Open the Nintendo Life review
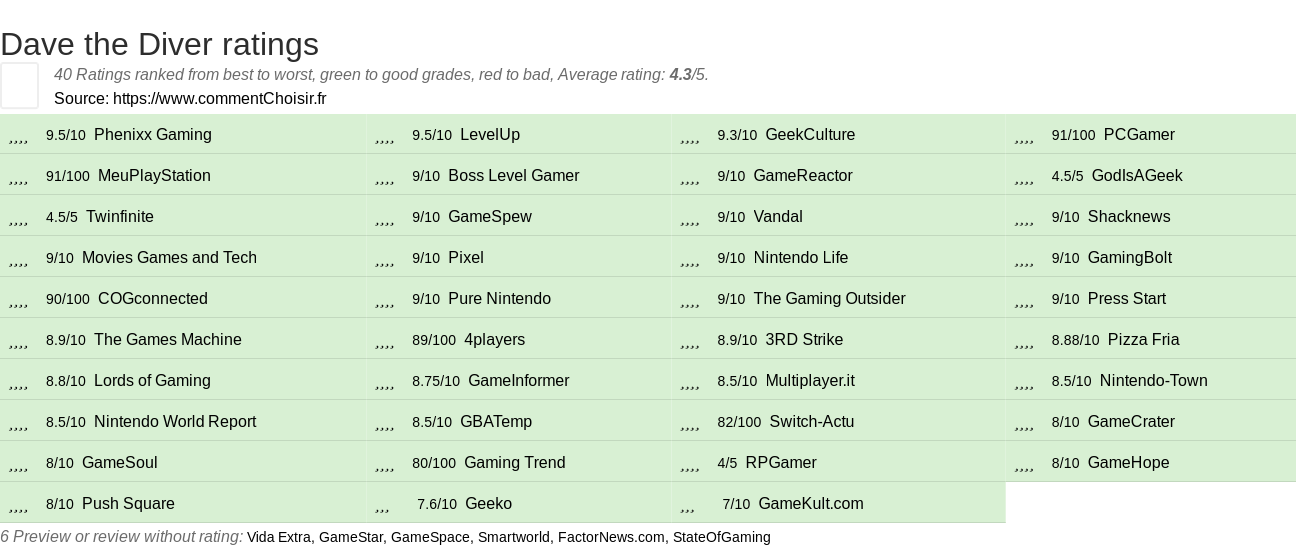The height and width of the screenshot is (548, 1296). tap(801, 258)
